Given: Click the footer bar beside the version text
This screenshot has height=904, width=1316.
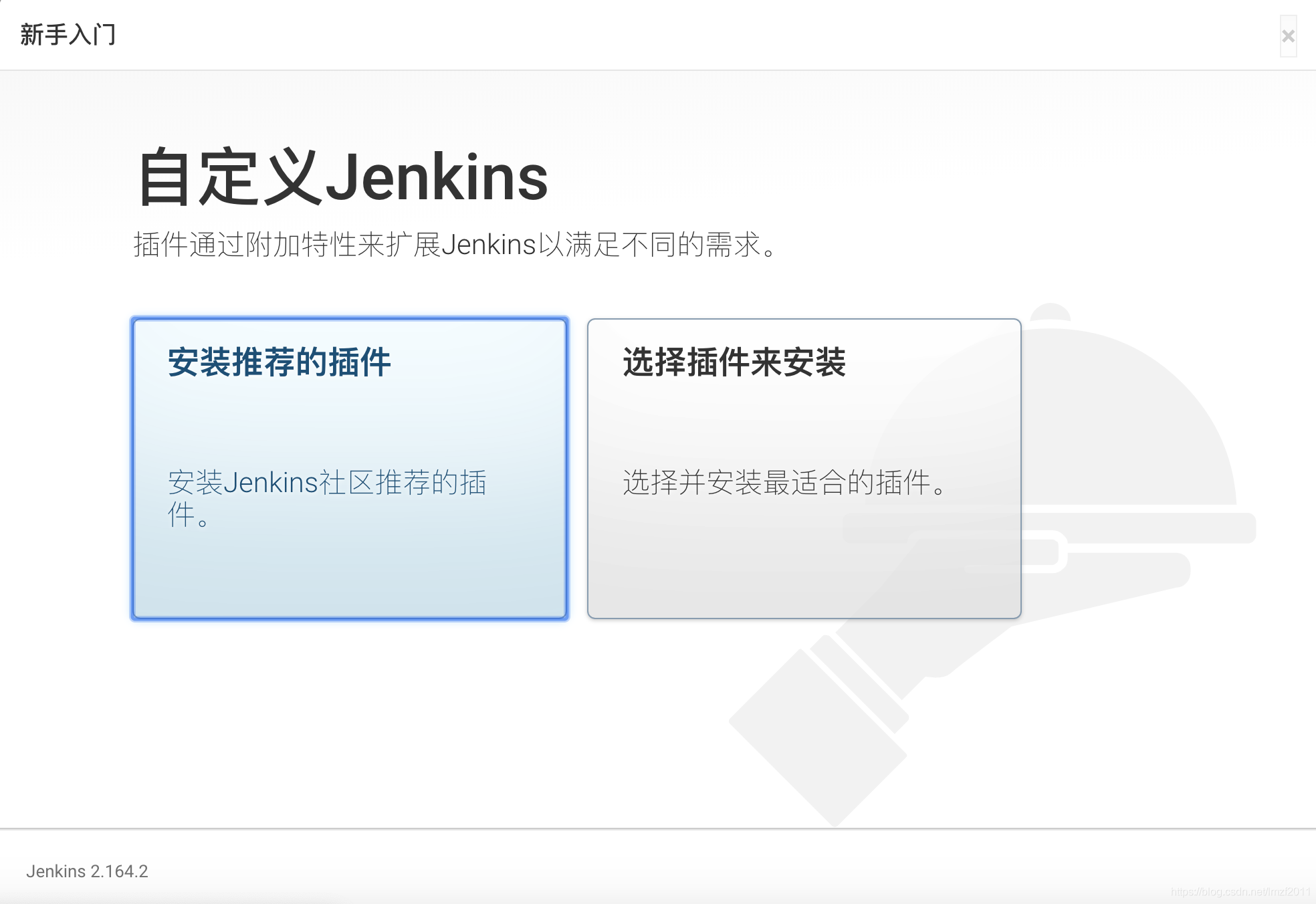Looking at the screenshot, I should point(669,869).
